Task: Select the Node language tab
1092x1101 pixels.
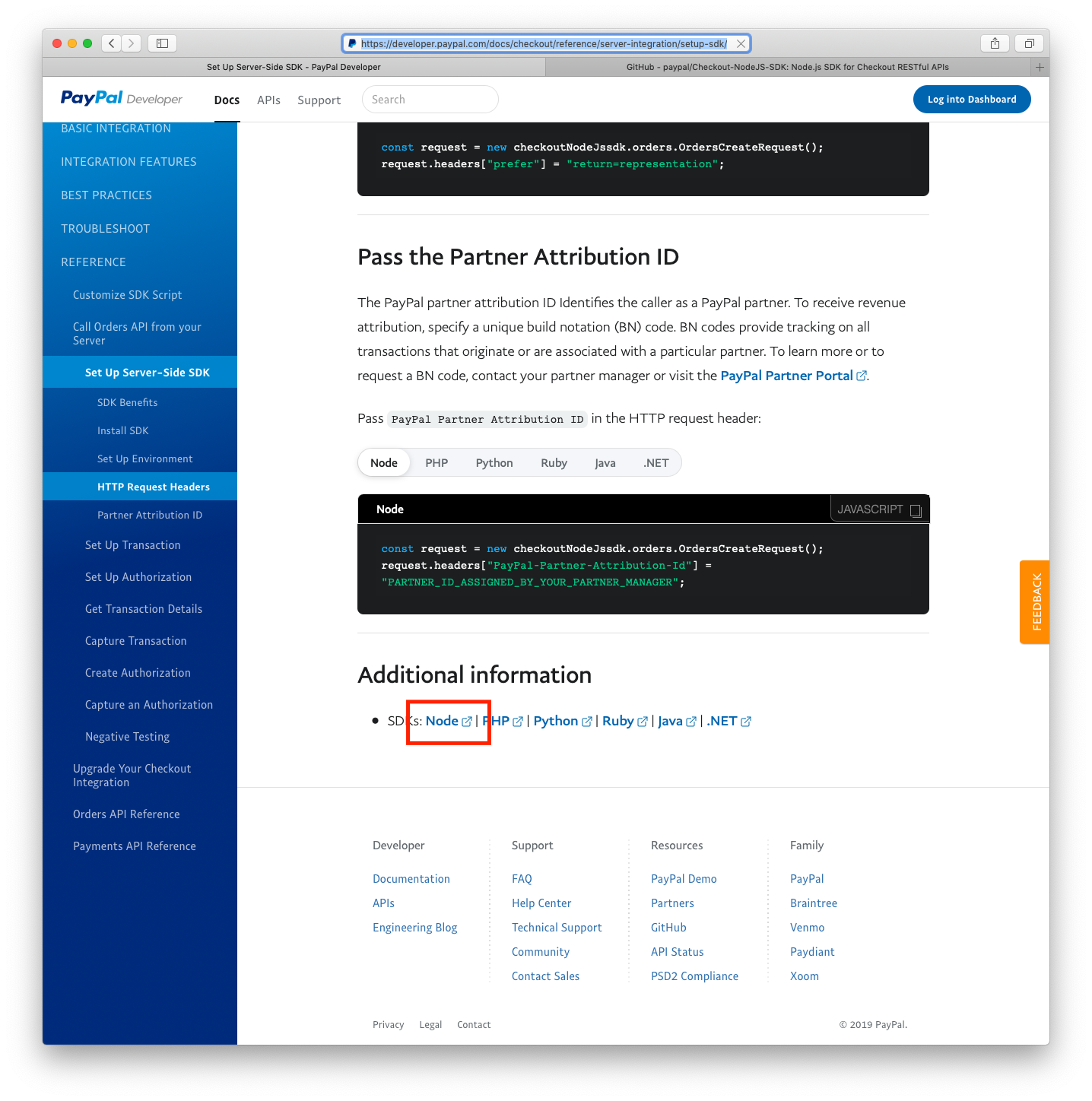Action: 384,463
